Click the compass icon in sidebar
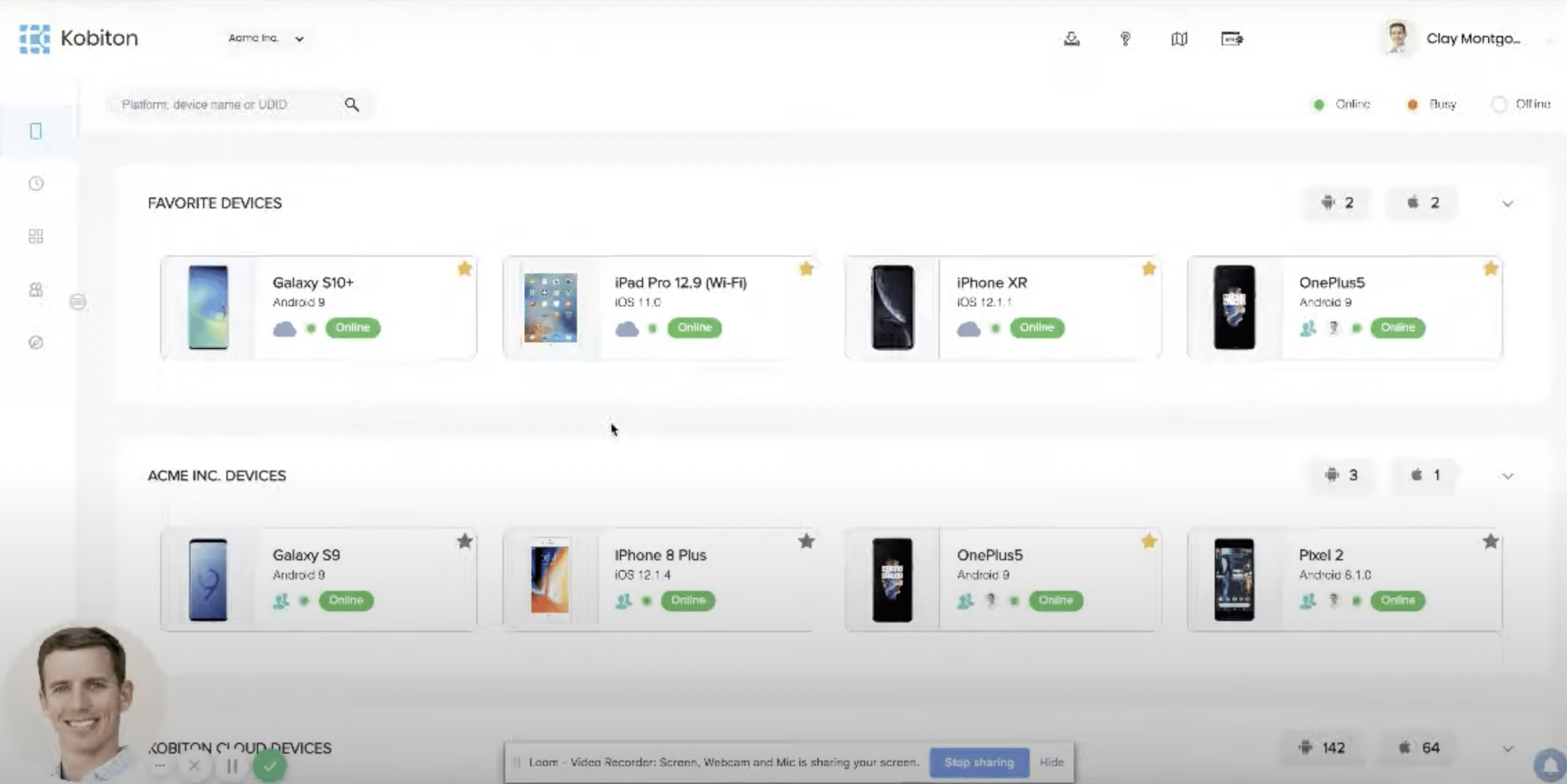The width and height of the screenshot is (1567, 784). [x=36, y=342]
